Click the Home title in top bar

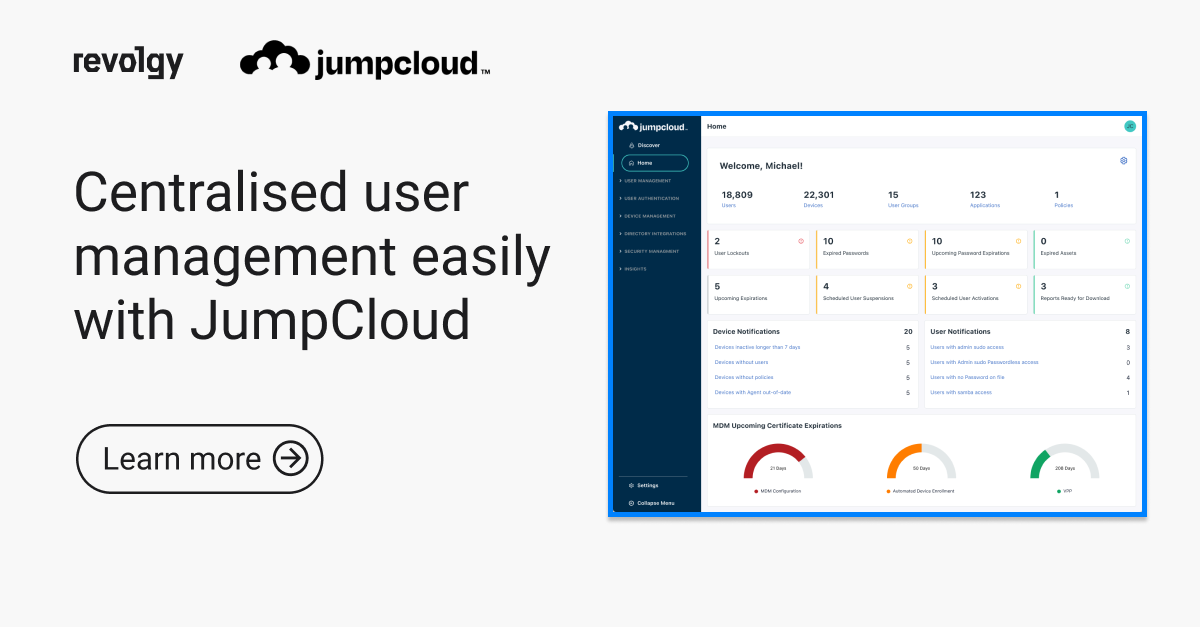pyautogui.click(x=716, y=126)
